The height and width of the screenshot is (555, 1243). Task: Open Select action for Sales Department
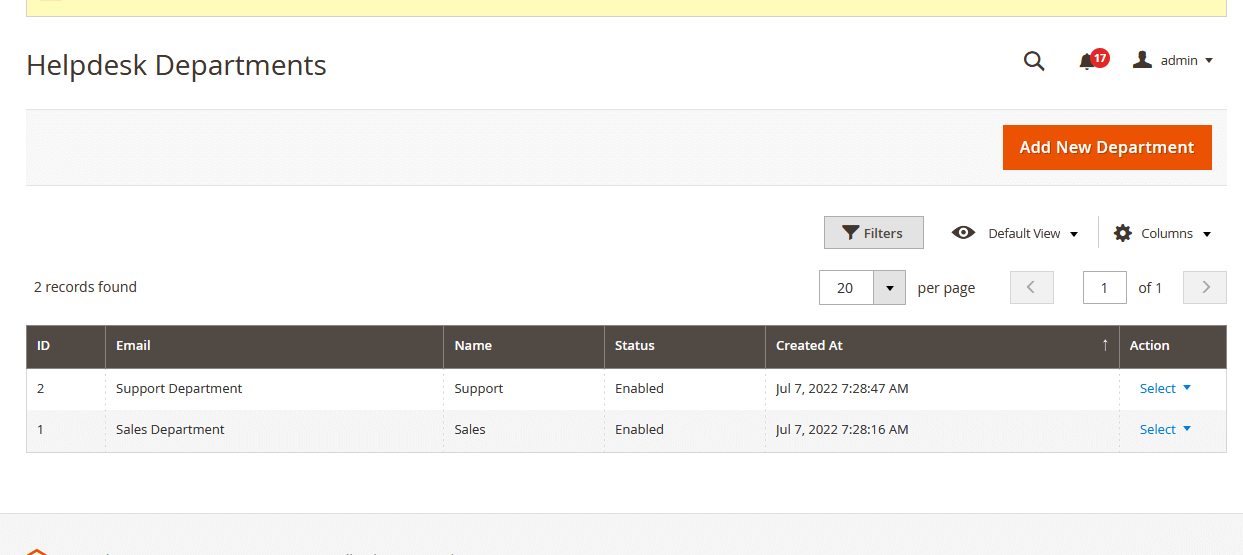click(x=1165, y=429)
